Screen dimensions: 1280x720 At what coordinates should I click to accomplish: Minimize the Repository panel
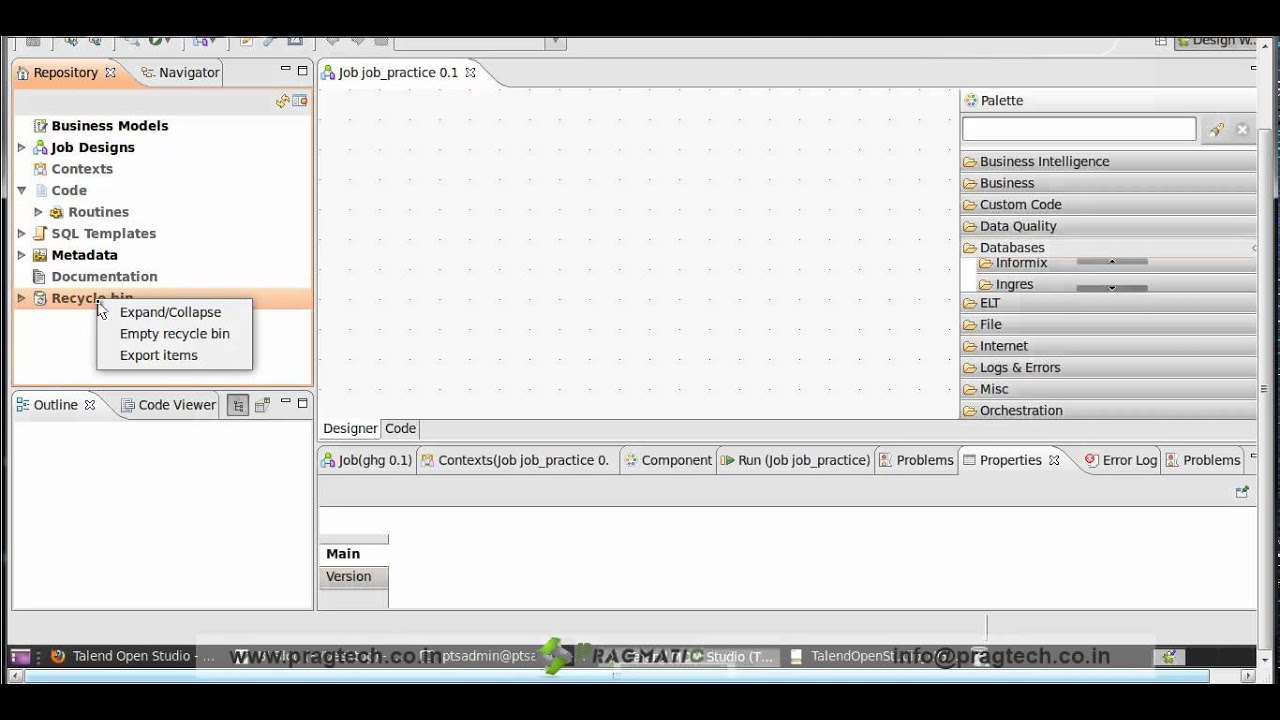tap(286, 70)
